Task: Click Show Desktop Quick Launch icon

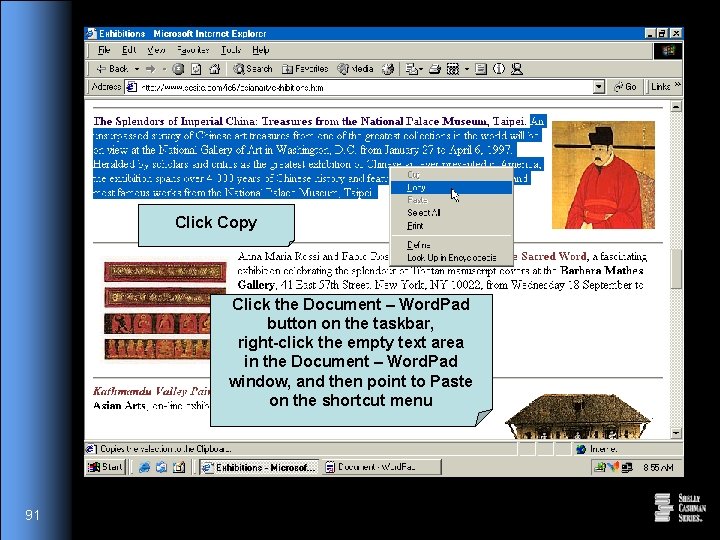Action: [179, 467]
